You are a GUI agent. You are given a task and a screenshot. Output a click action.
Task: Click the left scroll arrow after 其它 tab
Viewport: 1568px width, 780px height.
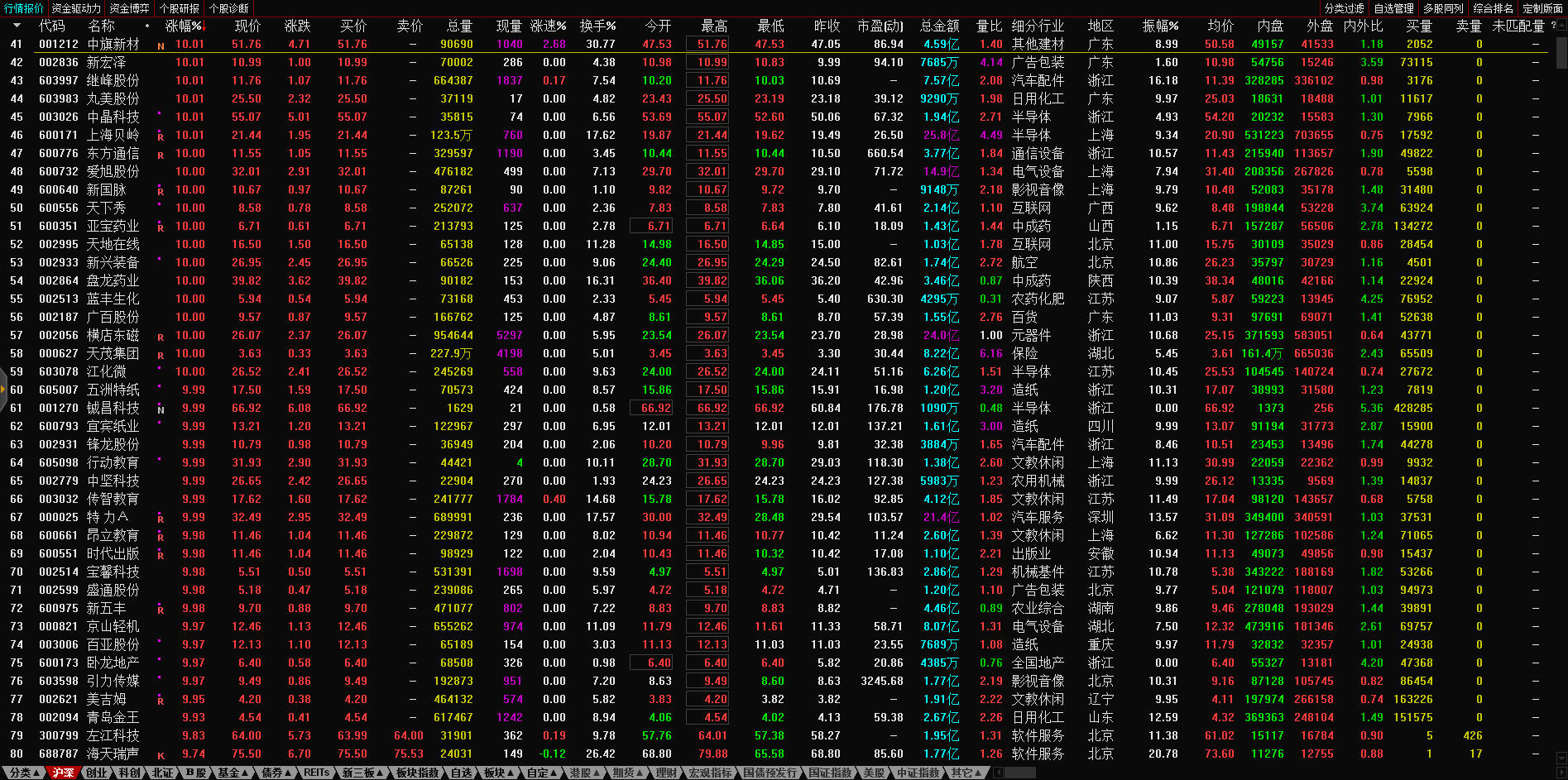pyautogui.click(x=998, y=773)
